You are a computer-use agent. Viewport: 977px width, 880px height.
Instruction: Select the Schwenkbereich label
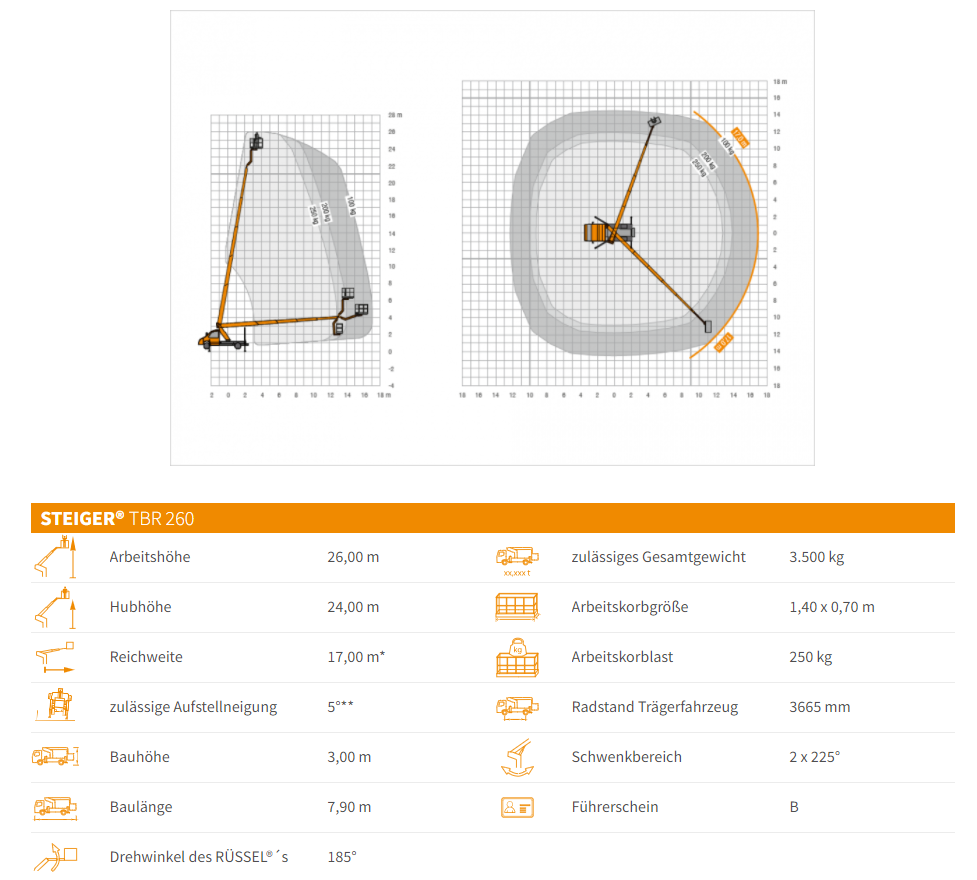(x=627, y=757)
